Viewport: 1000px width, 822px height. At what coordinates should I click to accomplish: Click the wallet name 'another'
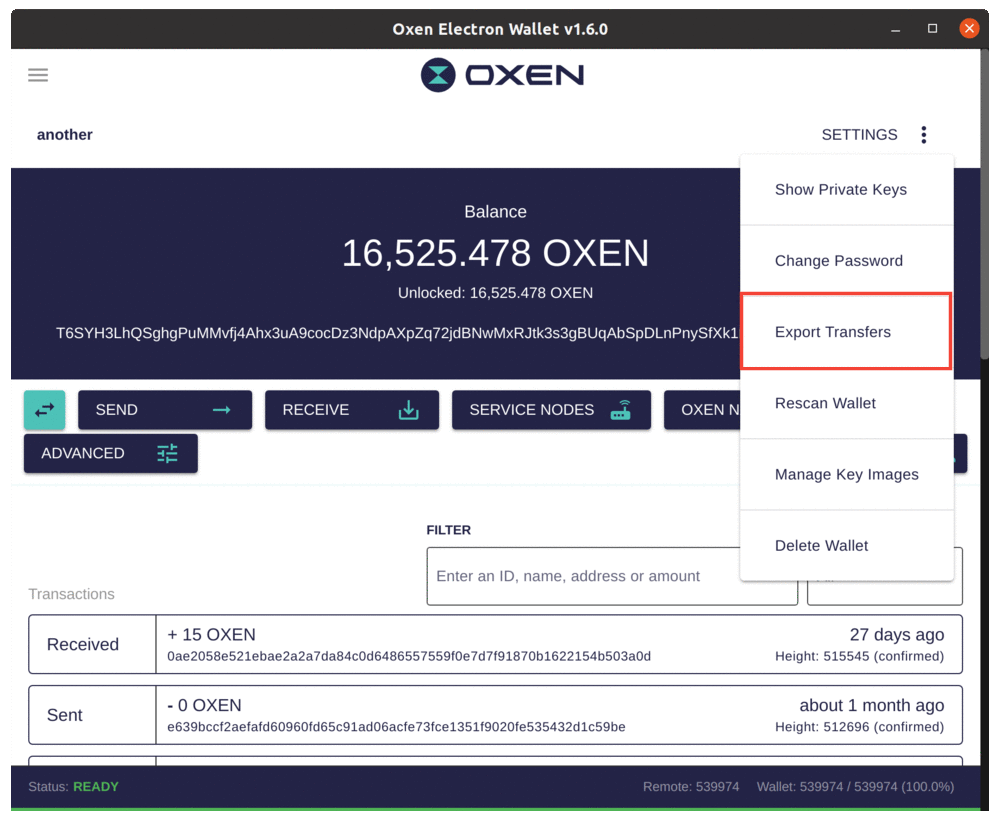click(64, 135)
